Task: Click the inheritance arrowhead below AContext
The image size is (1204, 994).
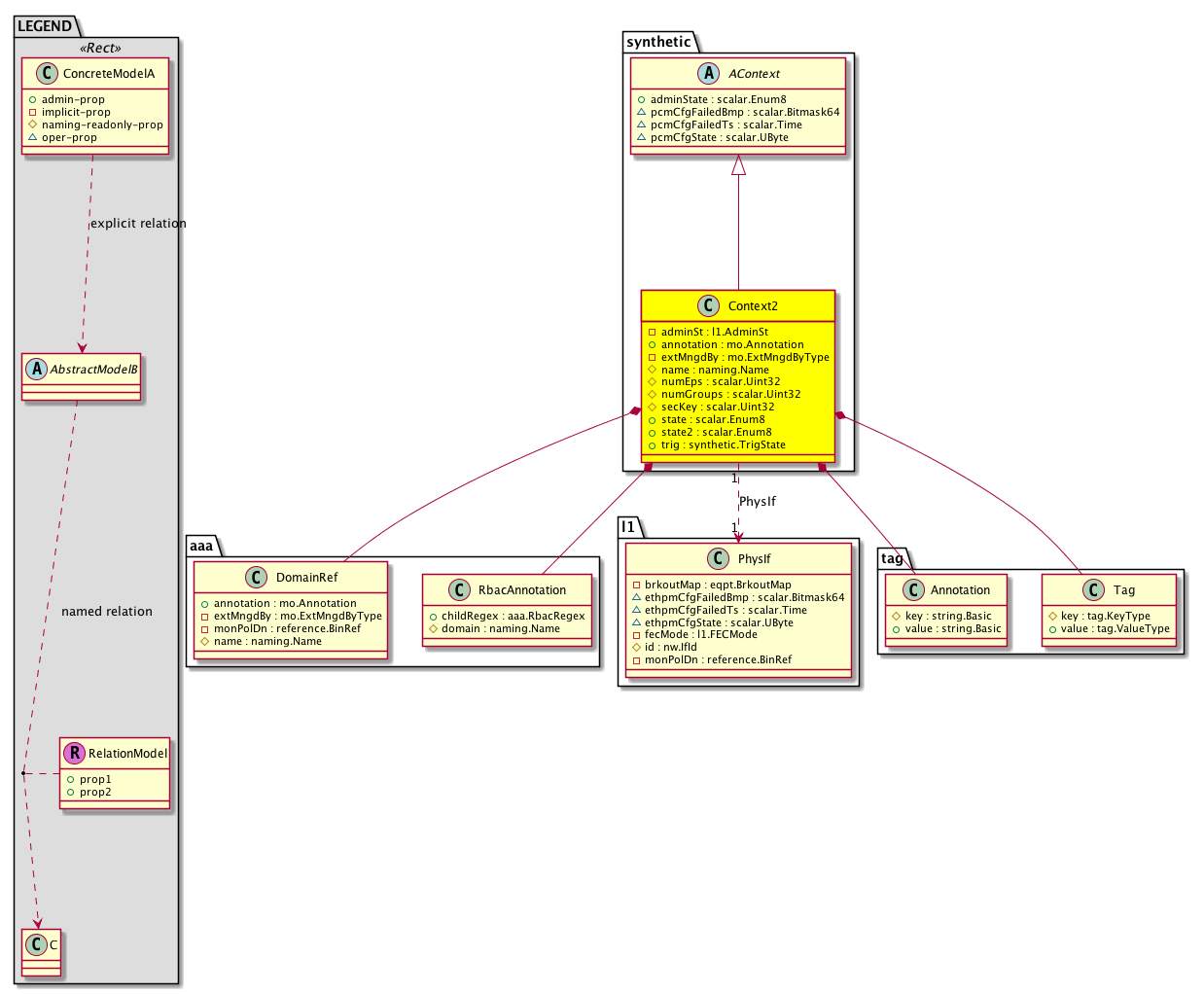Action: tap(738, 165)
